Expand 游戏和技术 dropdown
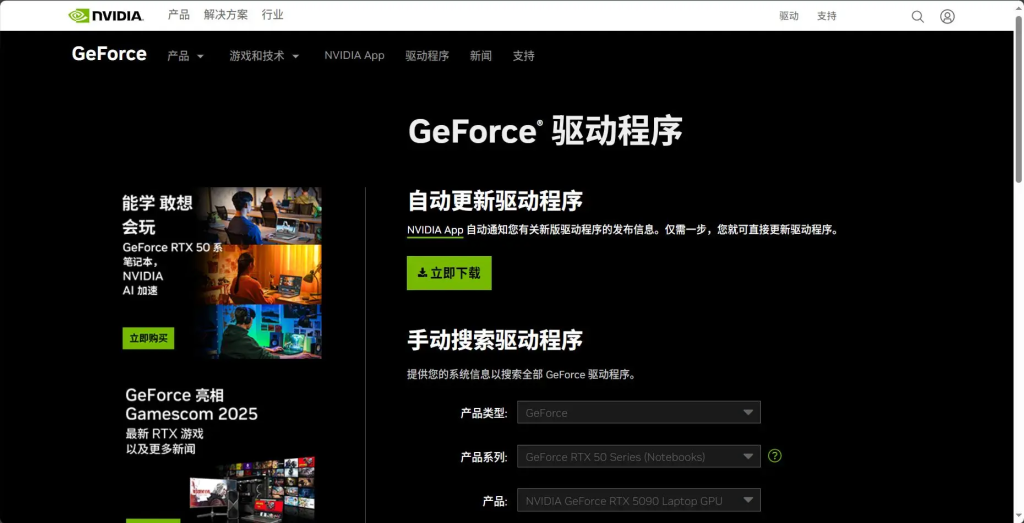 264,56
